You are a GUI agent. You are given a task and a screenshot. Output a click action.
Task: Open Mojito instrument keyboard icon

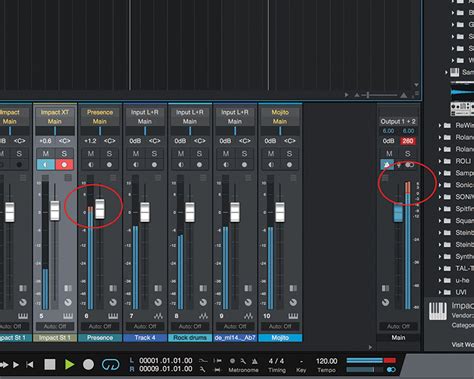(x=293, y=316)
